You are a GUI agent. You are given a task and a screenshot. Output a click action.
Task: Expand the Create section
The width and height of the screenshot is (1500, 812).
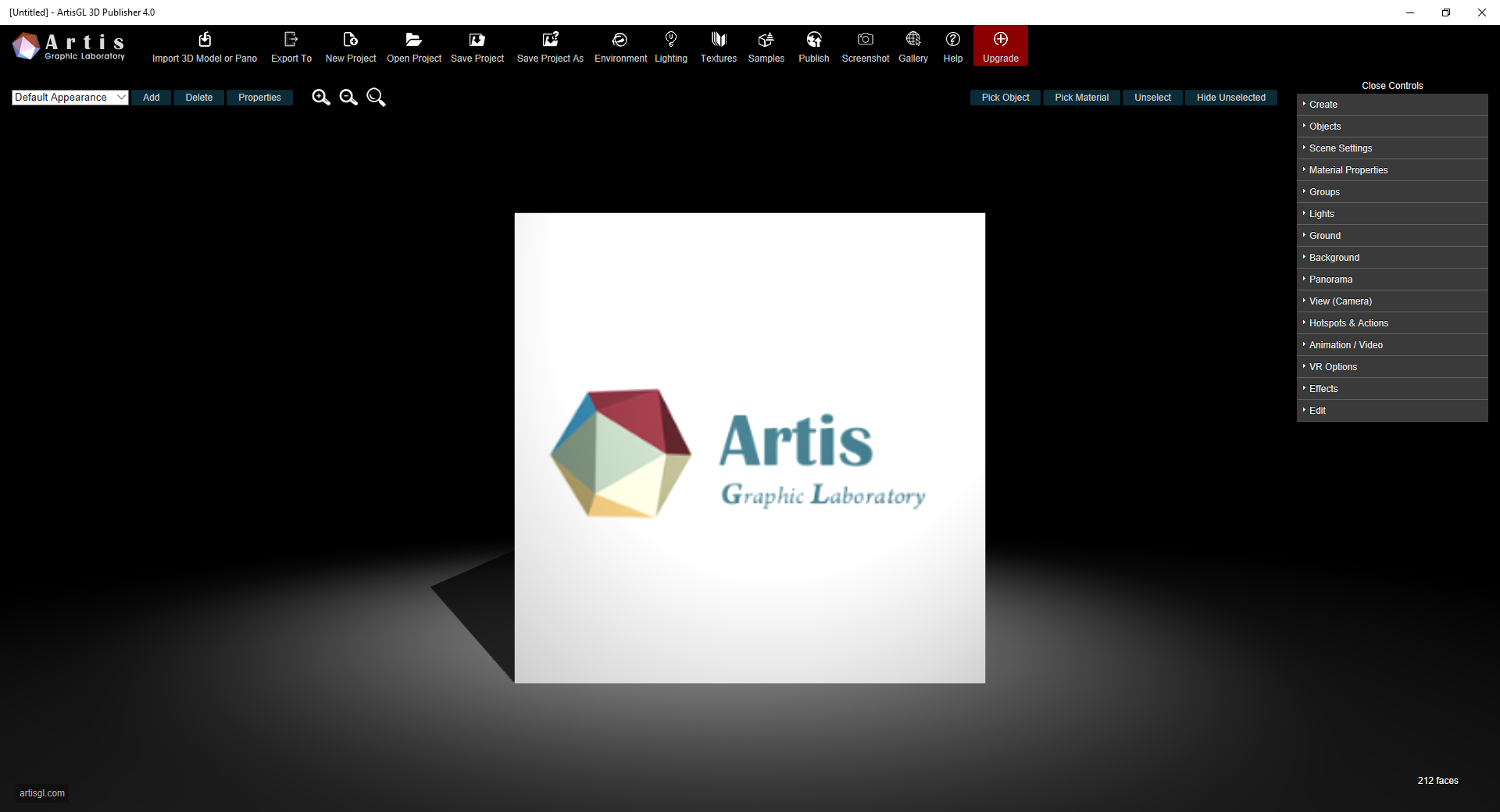click(x=1392, y=105)
